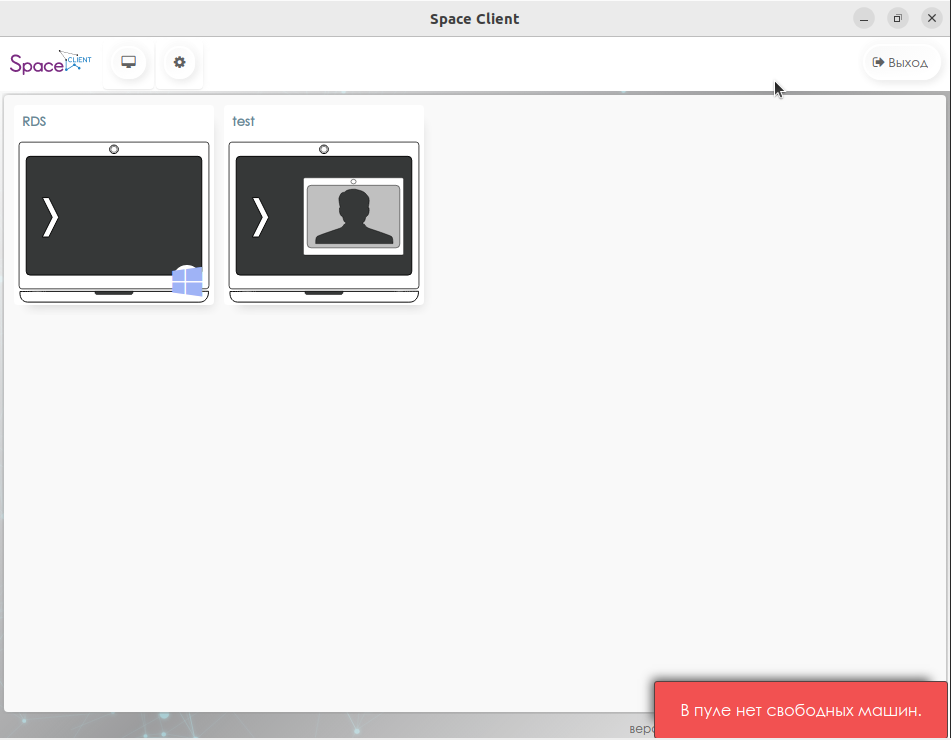Maximize the Space Client window
Screen dimensions: 951x740
(897, 18)
